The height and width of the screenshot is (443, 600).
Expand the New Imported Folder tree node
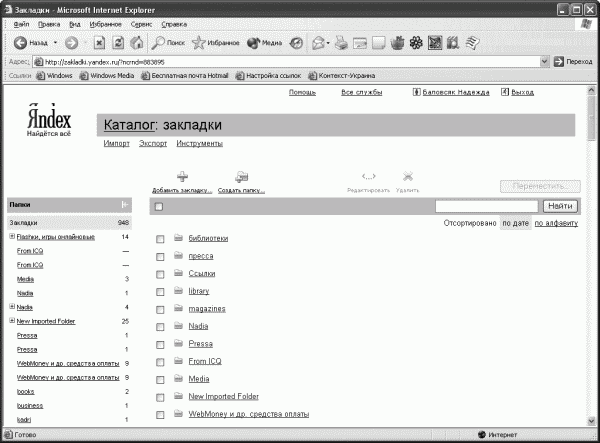coord(12,321)
